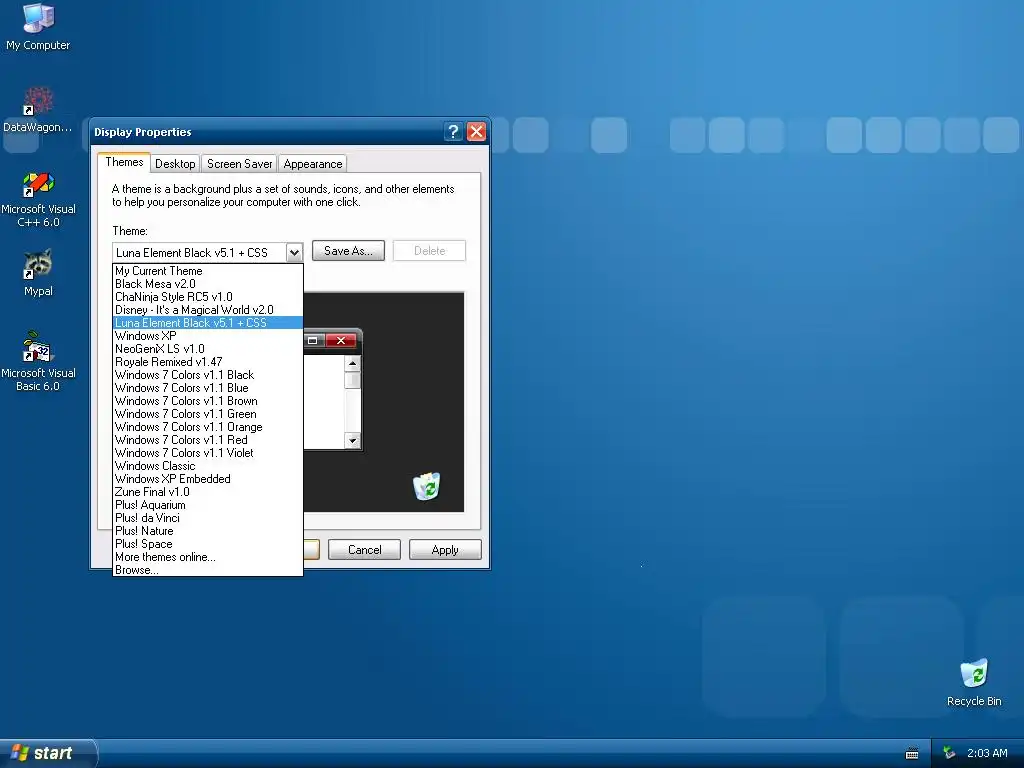
Task: Click the recycle bin in theme preview
Action: tap(427, 486)
